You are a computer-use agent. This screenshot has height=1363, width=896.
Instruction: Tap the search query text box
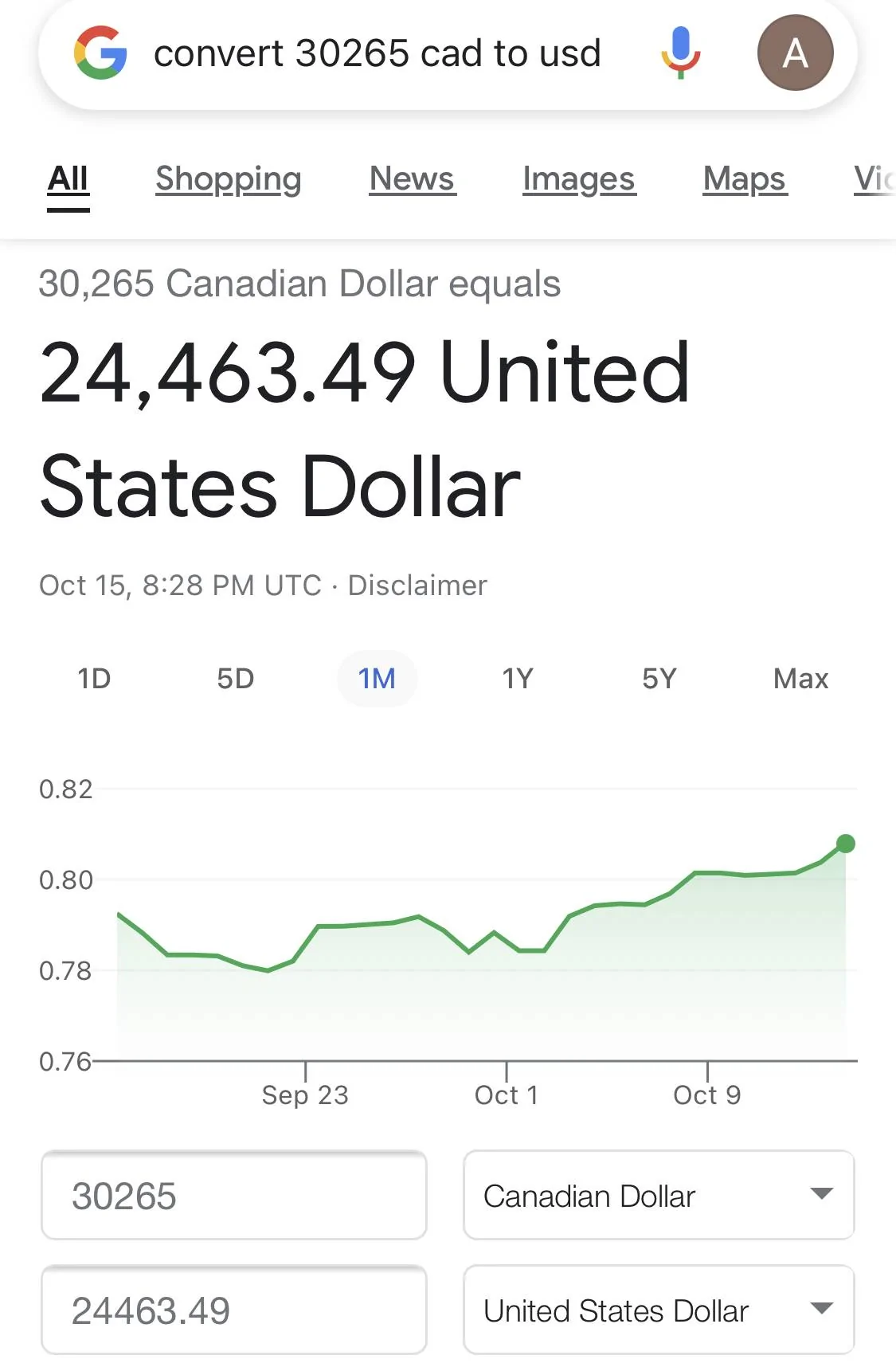[x=378, y=54]
